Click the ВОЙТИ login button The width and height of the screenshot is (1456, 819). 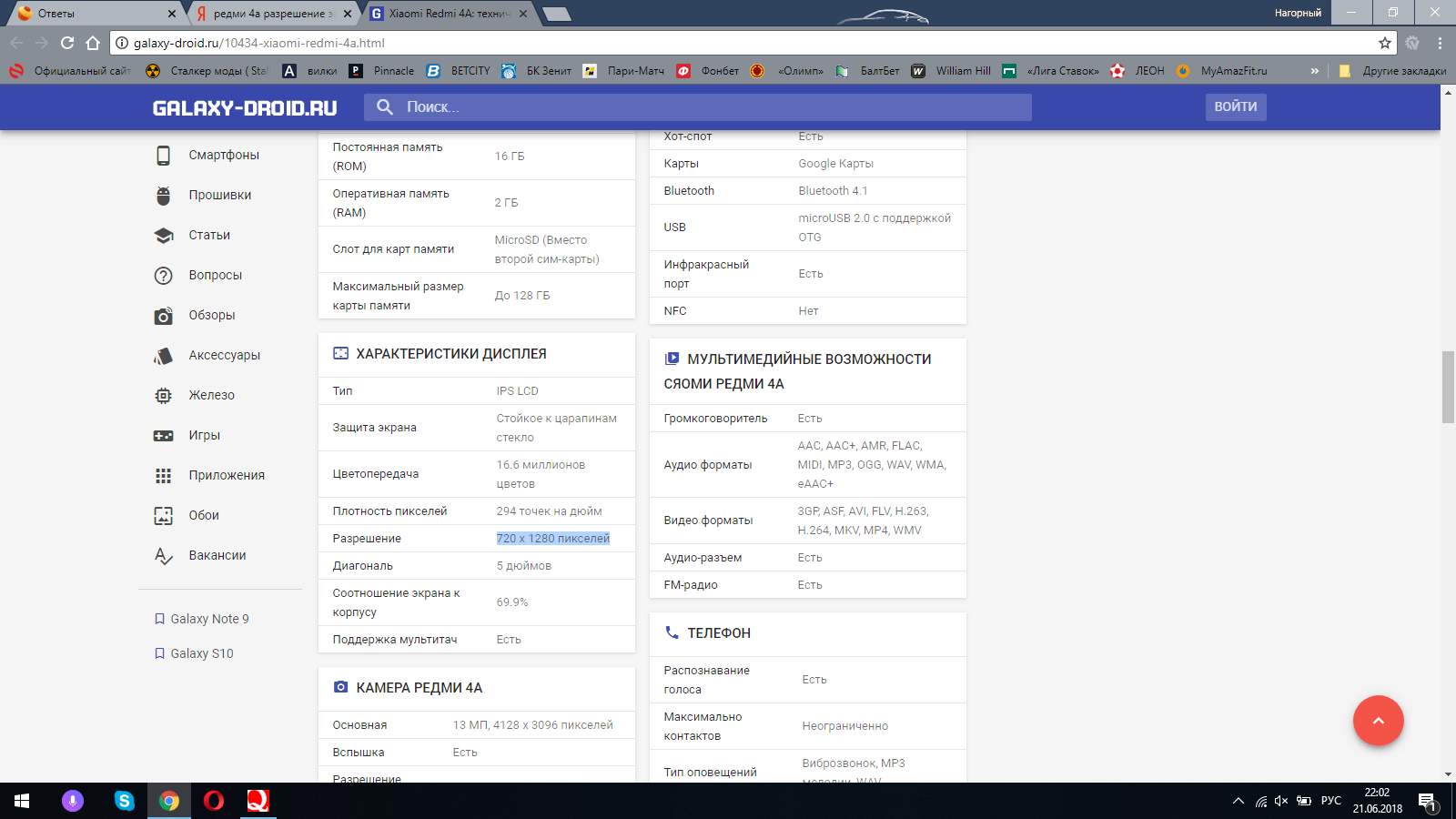[x=1235, y=107]
